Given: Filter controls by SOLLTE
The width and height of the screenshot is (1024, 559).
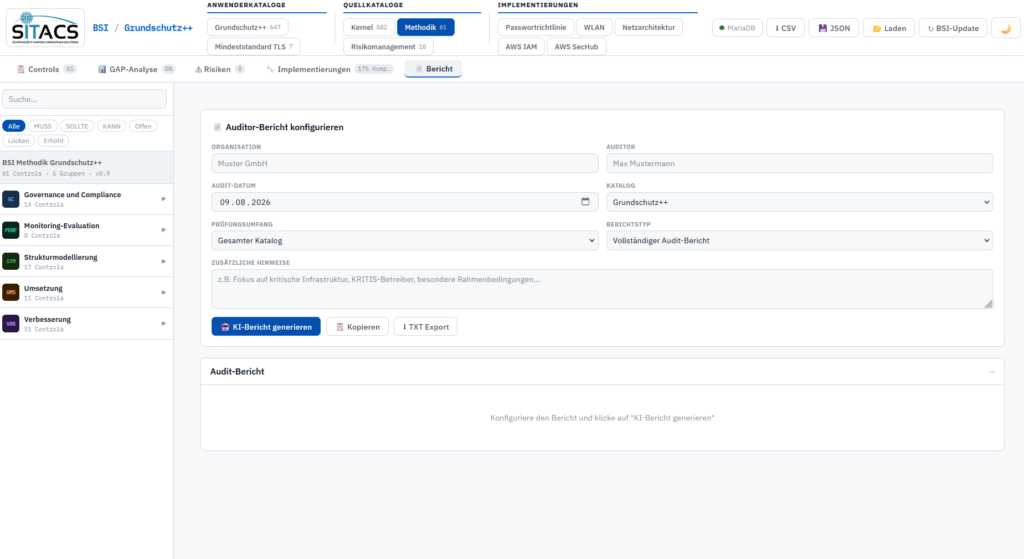Looking at the screenshot, I should (x=77, y=126).
